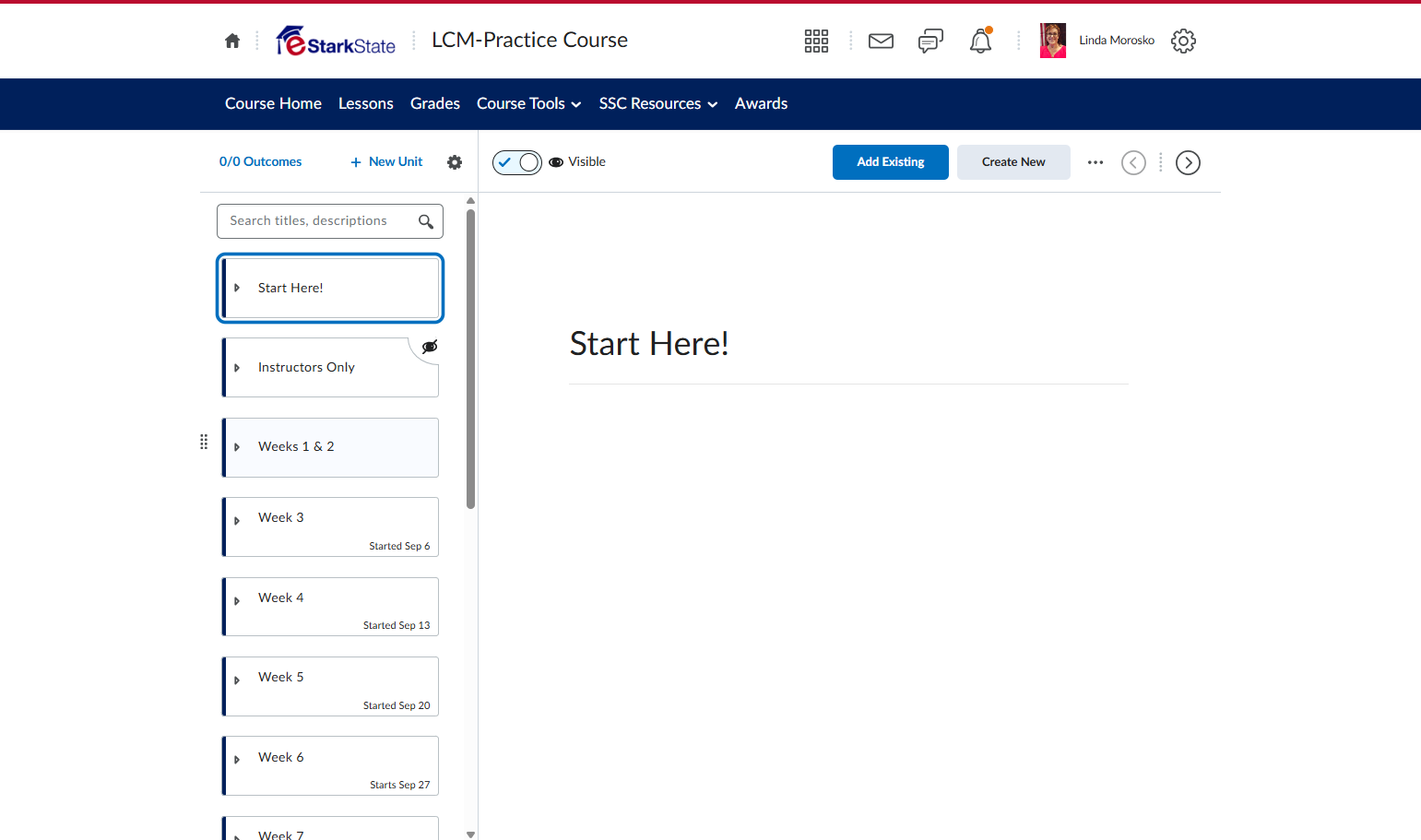
Task: Go to next item arrow
Action: (x=1188, y=162)
